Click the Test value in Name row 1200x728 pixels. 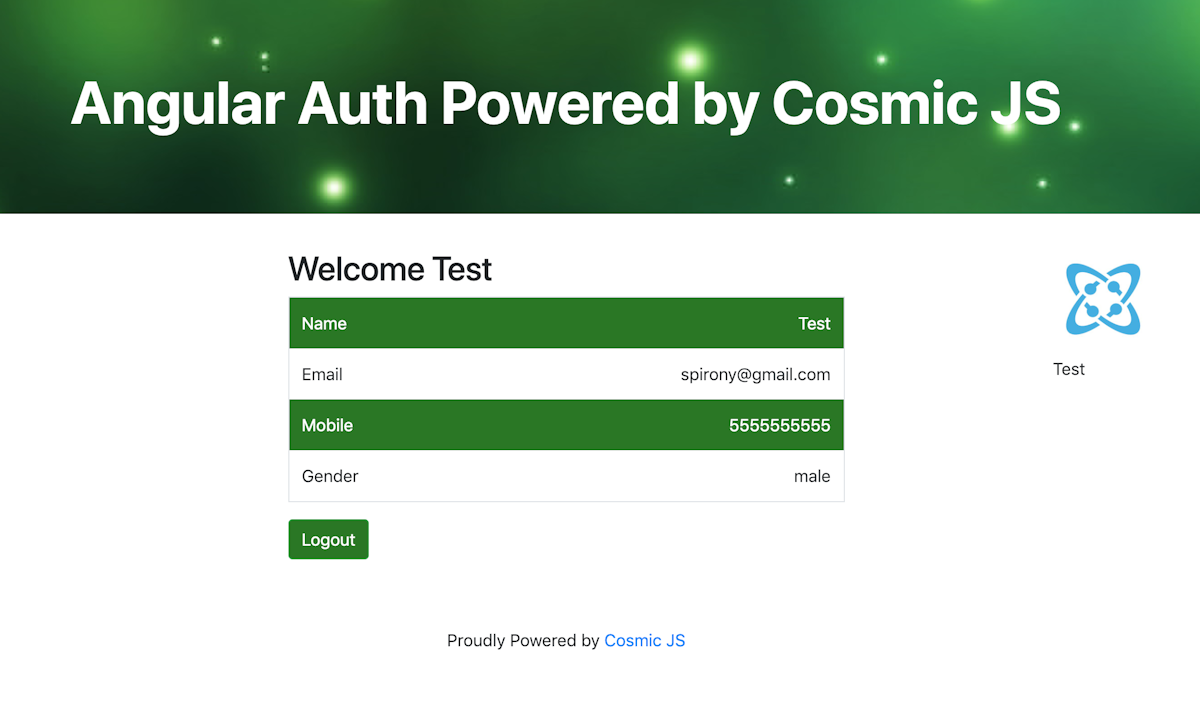coord(814,324)
